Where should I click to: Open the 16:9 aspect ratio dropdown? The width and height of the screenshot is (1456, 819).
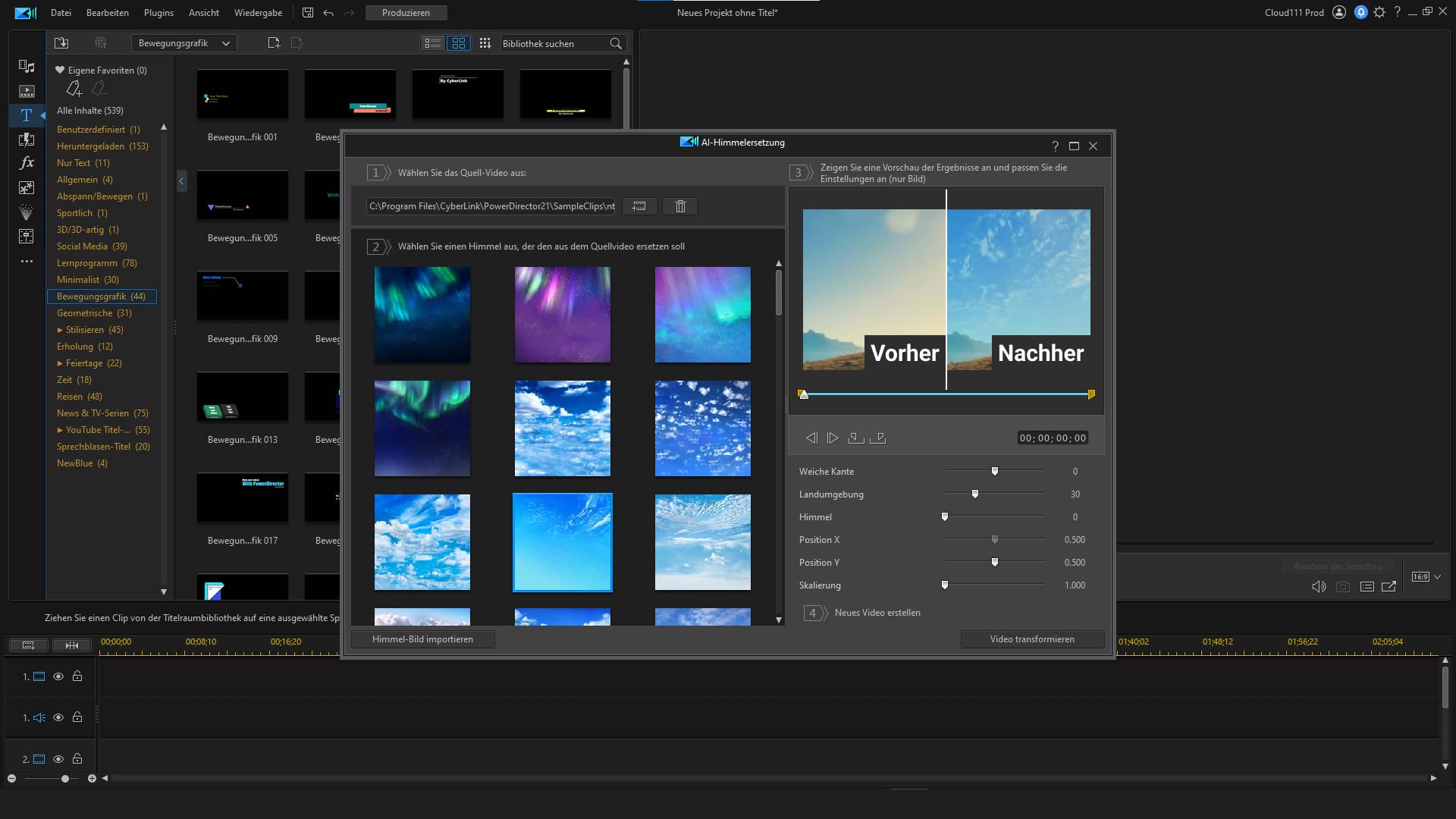tap(1426, 577)
